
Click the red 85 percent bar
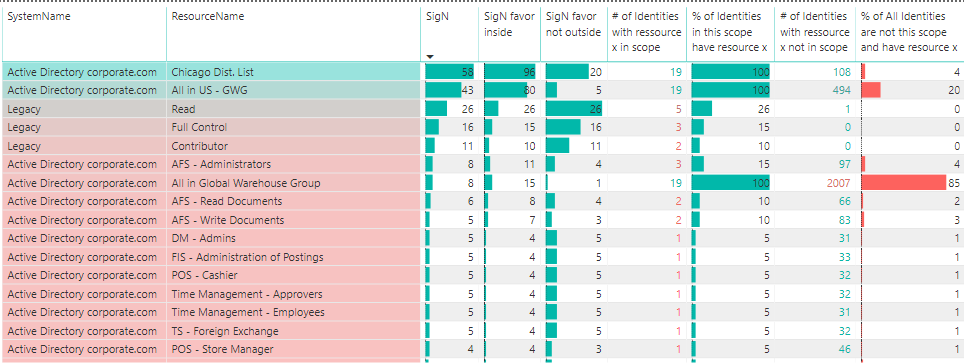point(904,183)
